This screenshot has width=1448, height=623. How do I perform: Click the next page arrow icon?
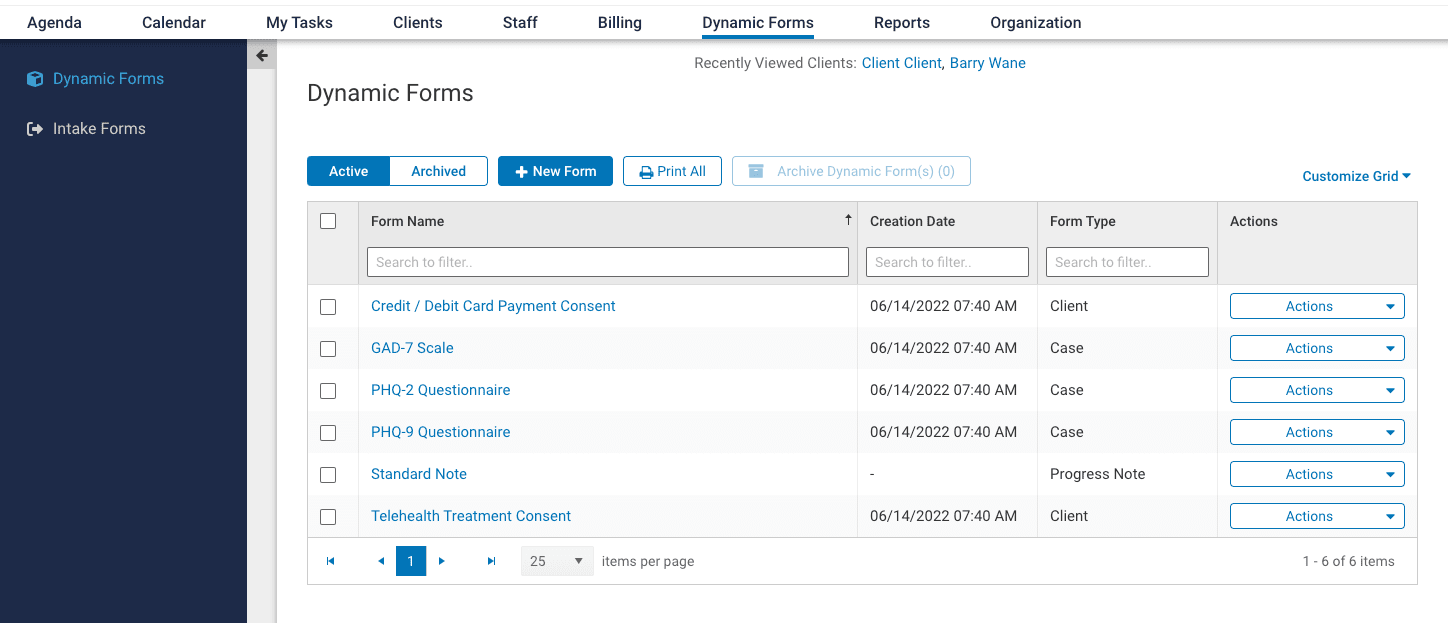coord(441,561)
